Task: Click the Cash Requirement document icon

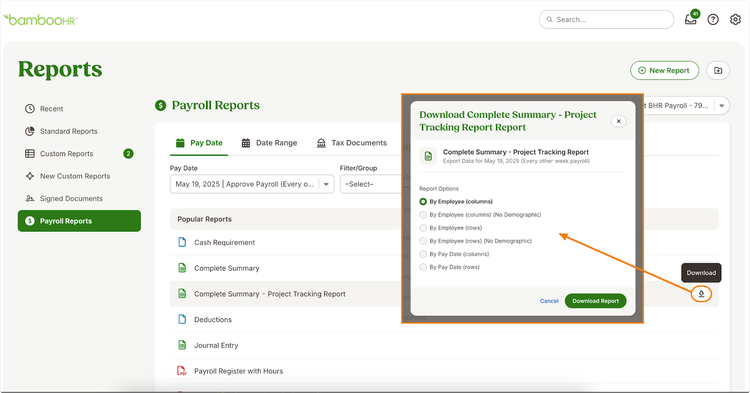Action: 182,242
